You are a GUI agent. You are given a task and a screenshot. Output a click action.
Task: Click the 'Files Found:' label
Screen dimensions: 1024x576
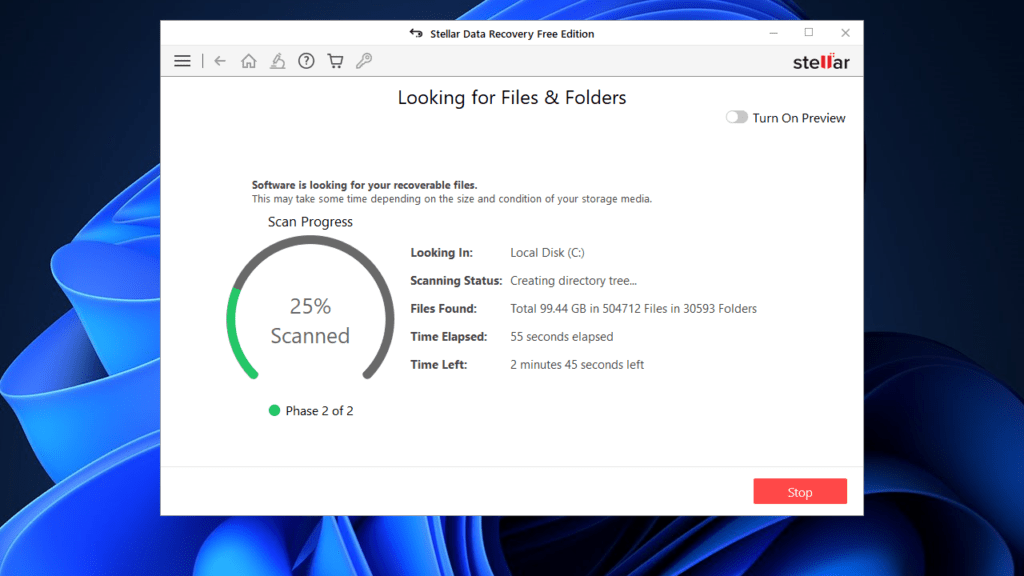(x=443, y=309)
